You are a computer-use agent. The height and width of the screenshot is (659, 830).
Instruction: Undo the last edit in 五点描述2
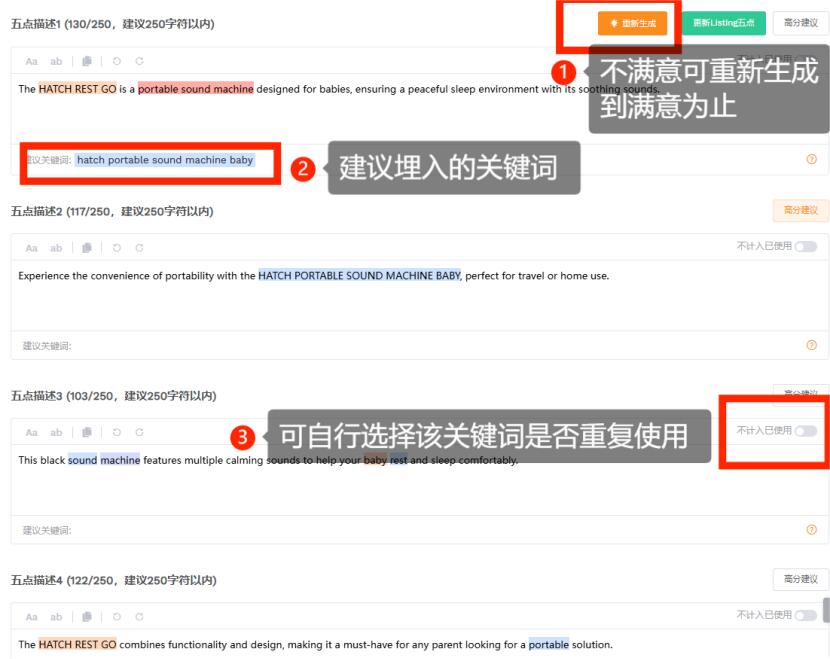(x=116, y=248)
